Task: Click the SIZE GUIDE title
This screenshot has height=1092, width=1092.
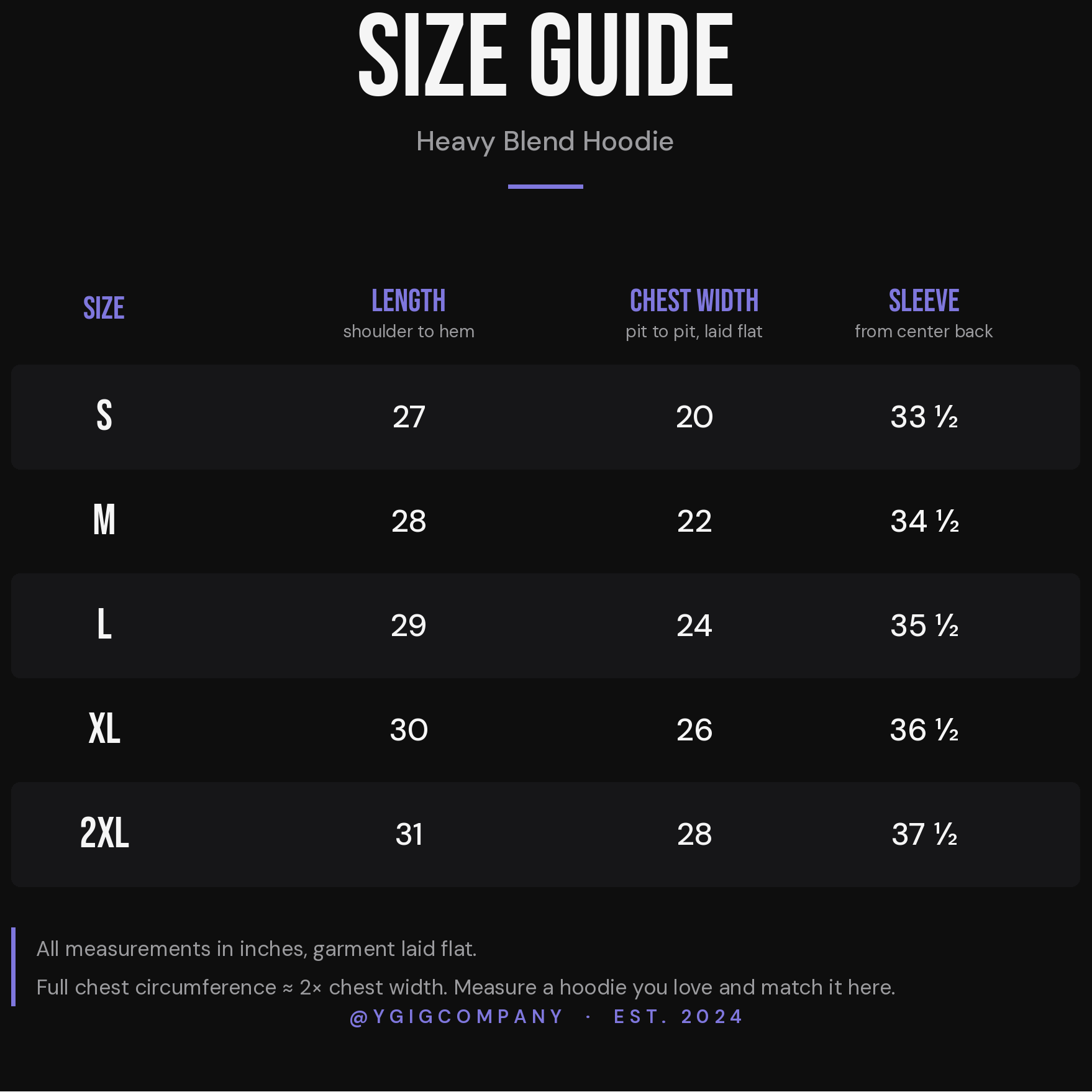Action: coord(545,56)
